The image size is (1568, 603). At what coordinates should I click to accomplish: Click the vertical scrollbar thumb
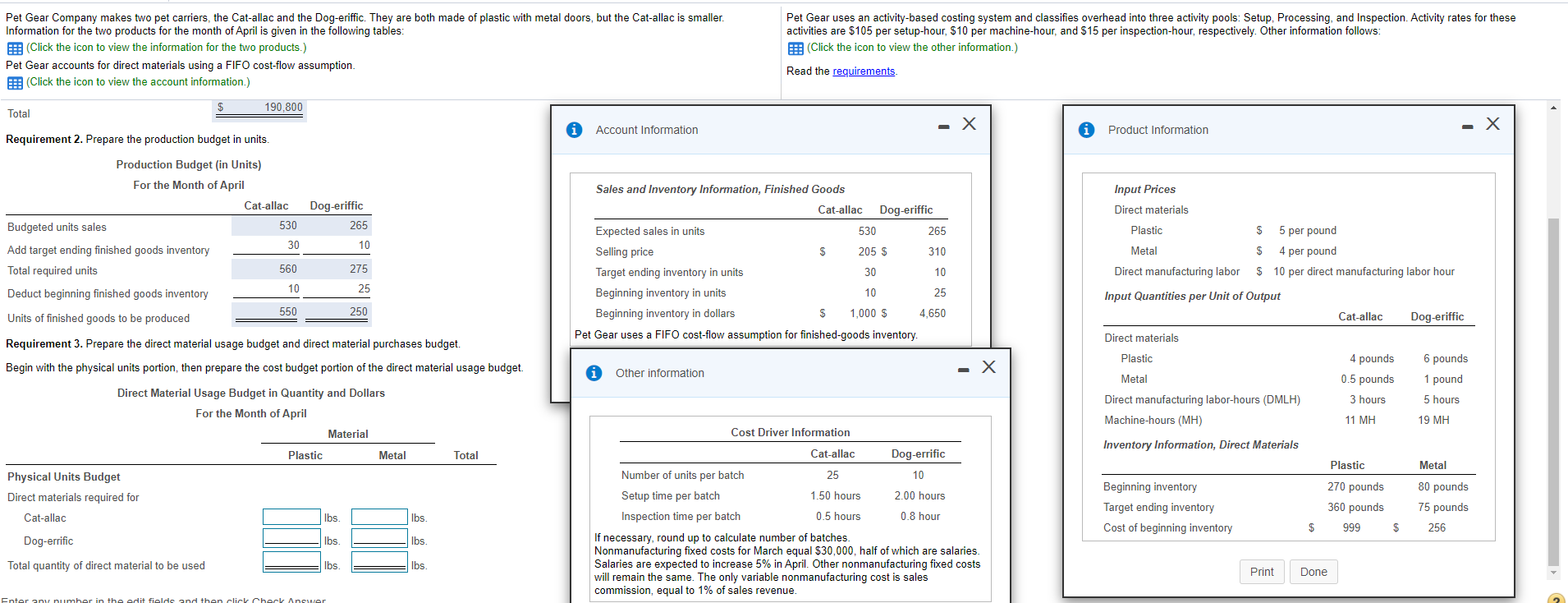(1552, 392)
